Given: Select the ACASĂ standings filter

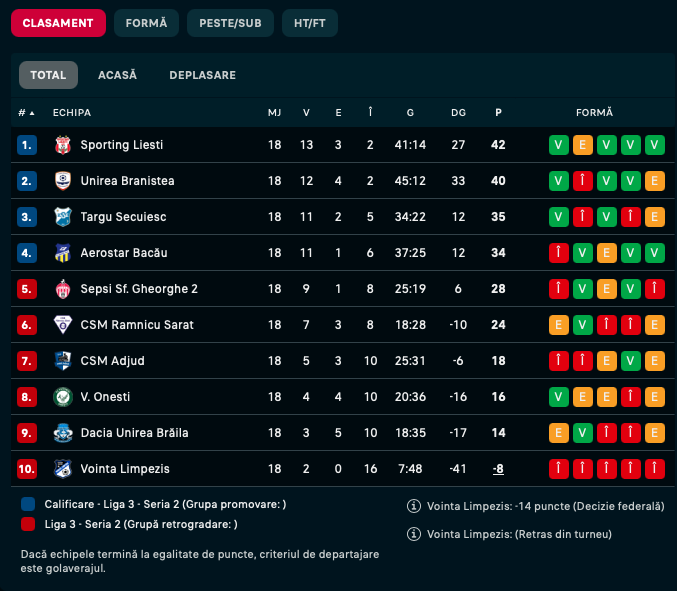Looking at the screenshot, I should point(117,75).
